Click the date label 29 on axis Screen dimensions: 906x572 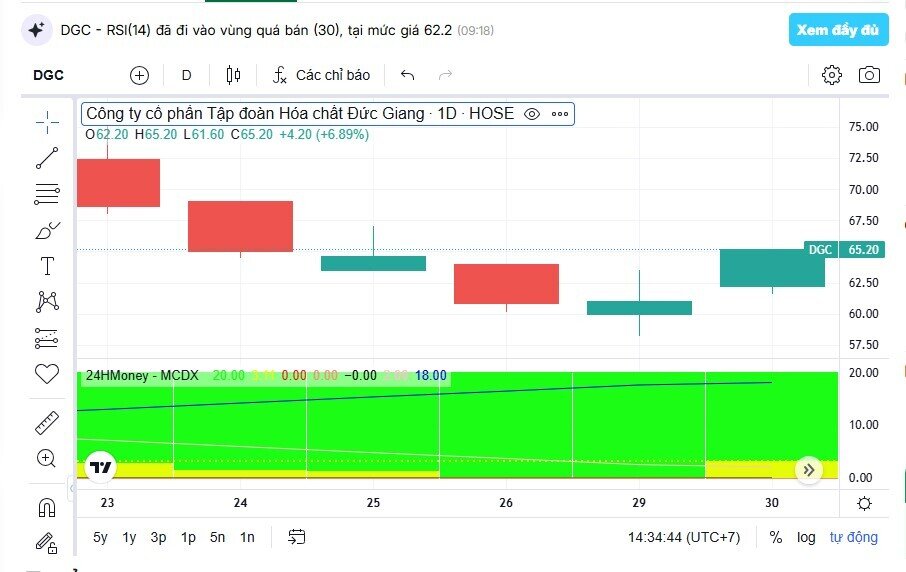click(638, 503)
